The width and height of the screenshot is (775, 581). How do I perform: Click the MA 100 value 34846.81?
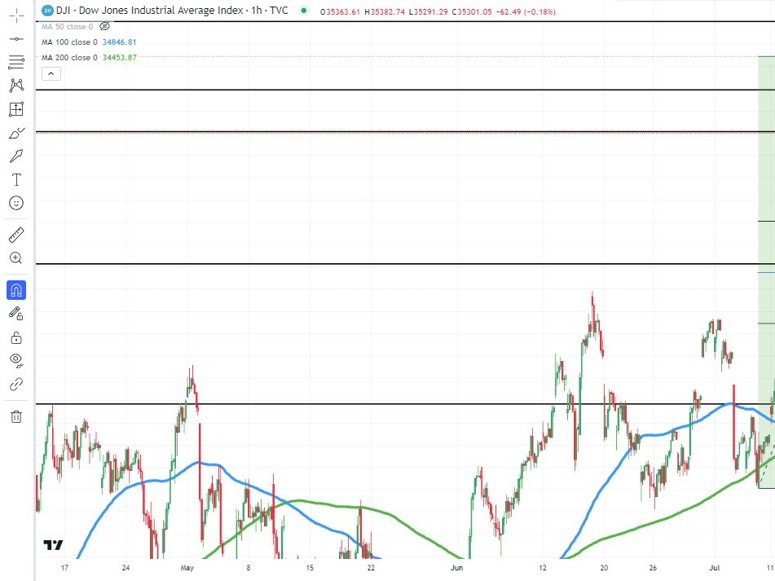[x=119, y=43]
